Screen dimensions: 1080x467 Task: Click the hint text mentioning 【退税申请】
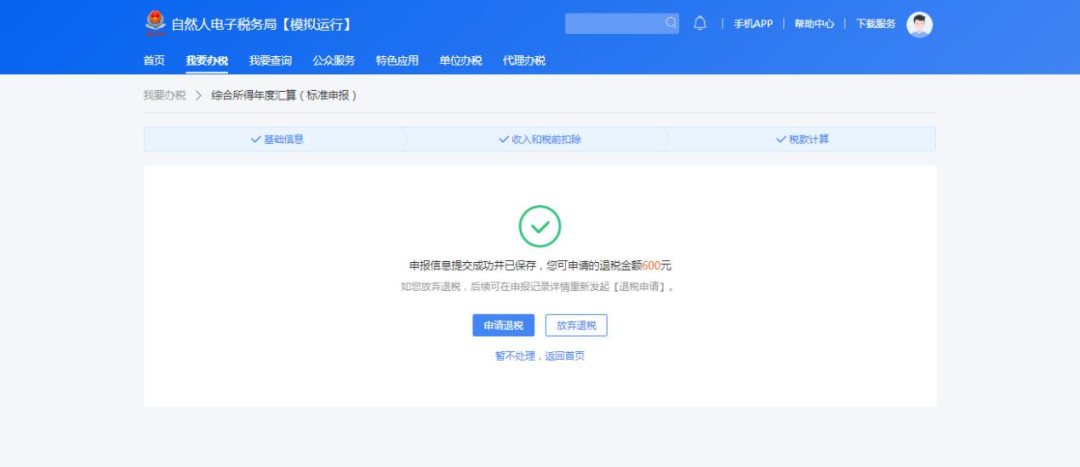(x=538, y=287)
